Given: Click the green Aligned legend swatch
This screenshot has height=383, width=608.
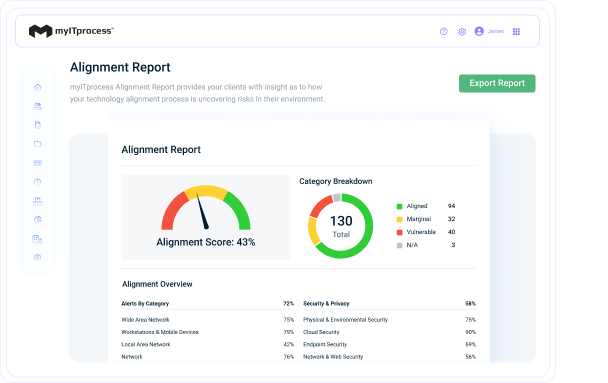Looking at the screenshot, I should pyautogui.click(x=399, y=206).
